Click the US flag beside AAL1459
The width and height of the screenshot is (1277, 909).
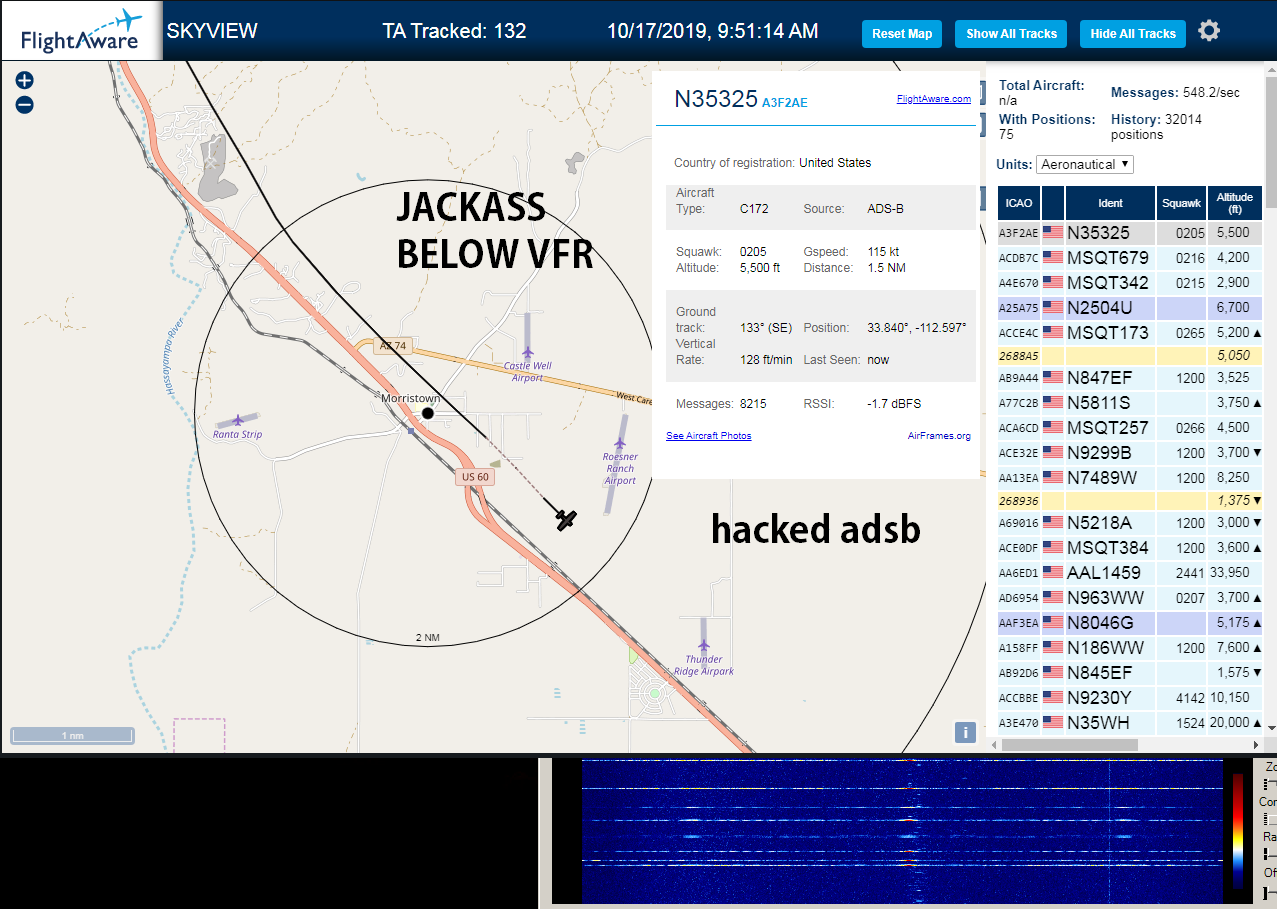pyautogui.click(x=1053, y=572)
